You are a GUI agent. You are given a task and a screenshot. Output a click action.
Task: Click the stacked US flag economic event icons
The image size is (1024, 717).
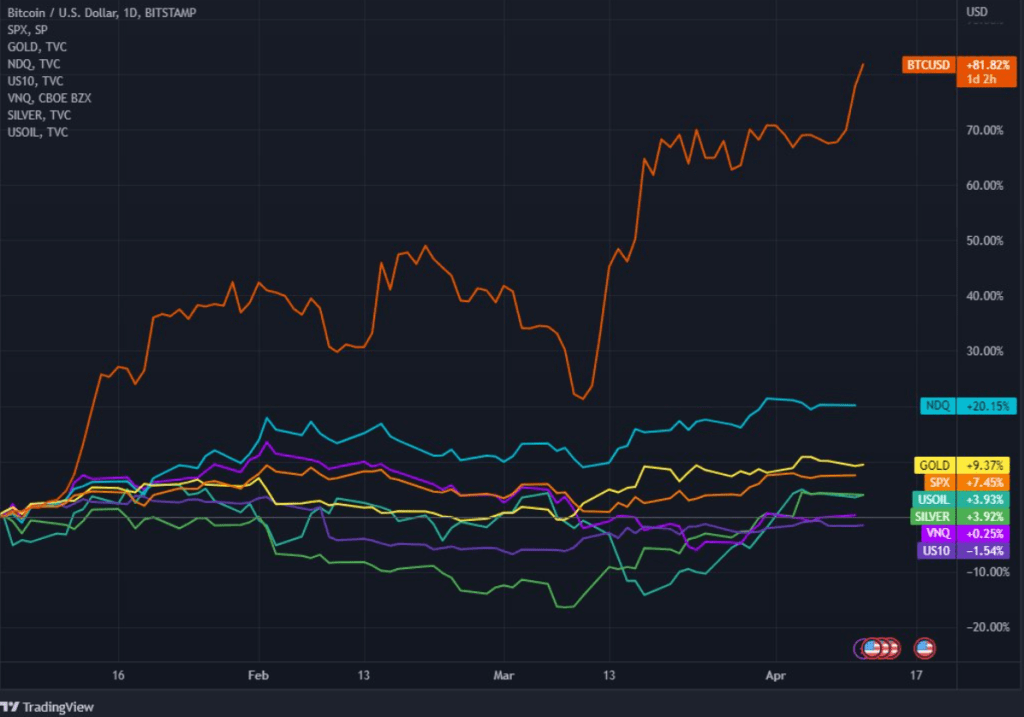pos(877,648)
